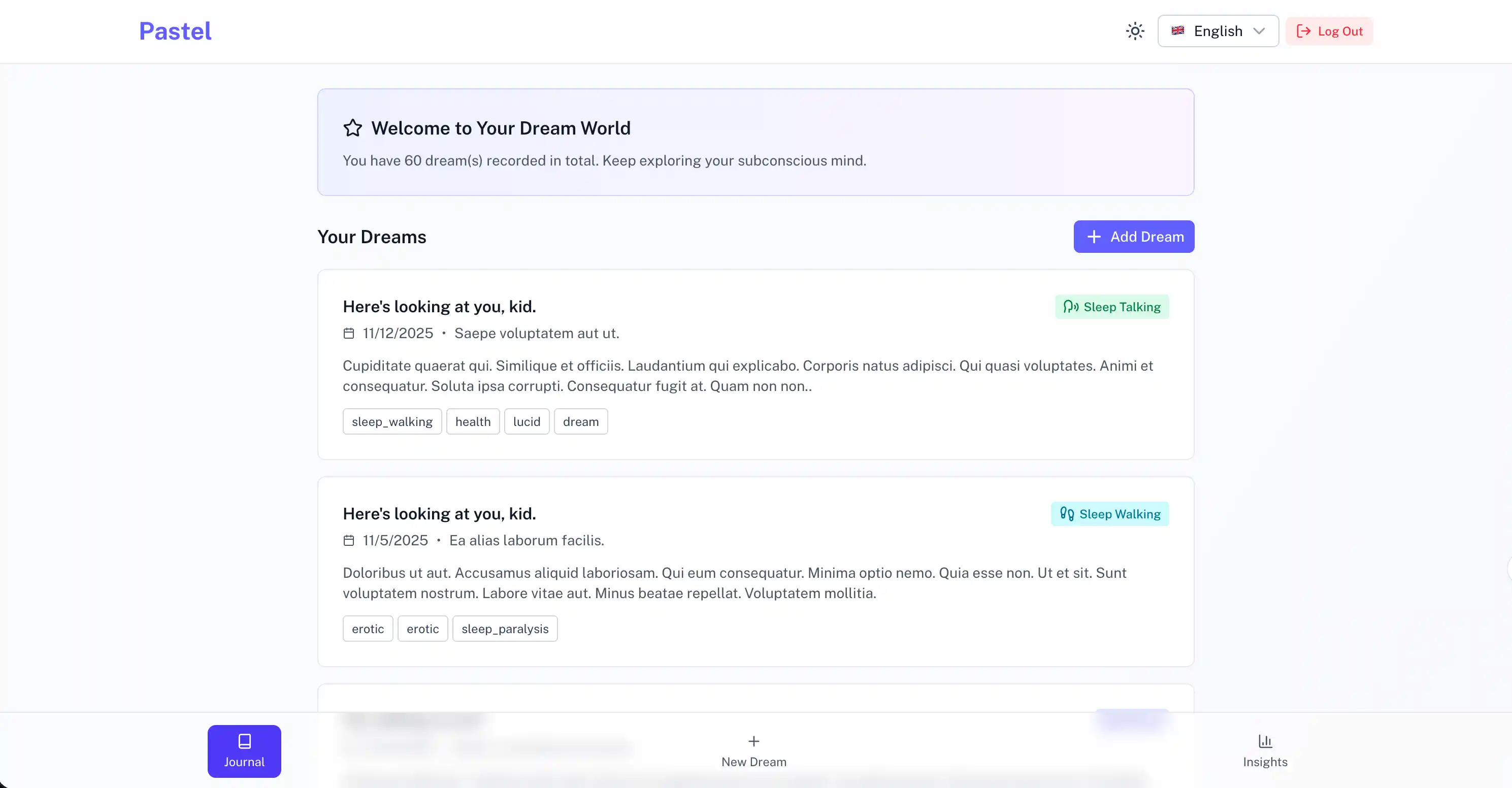Click the lucid tag chip

pyautogui.click(x=527, y=421)
